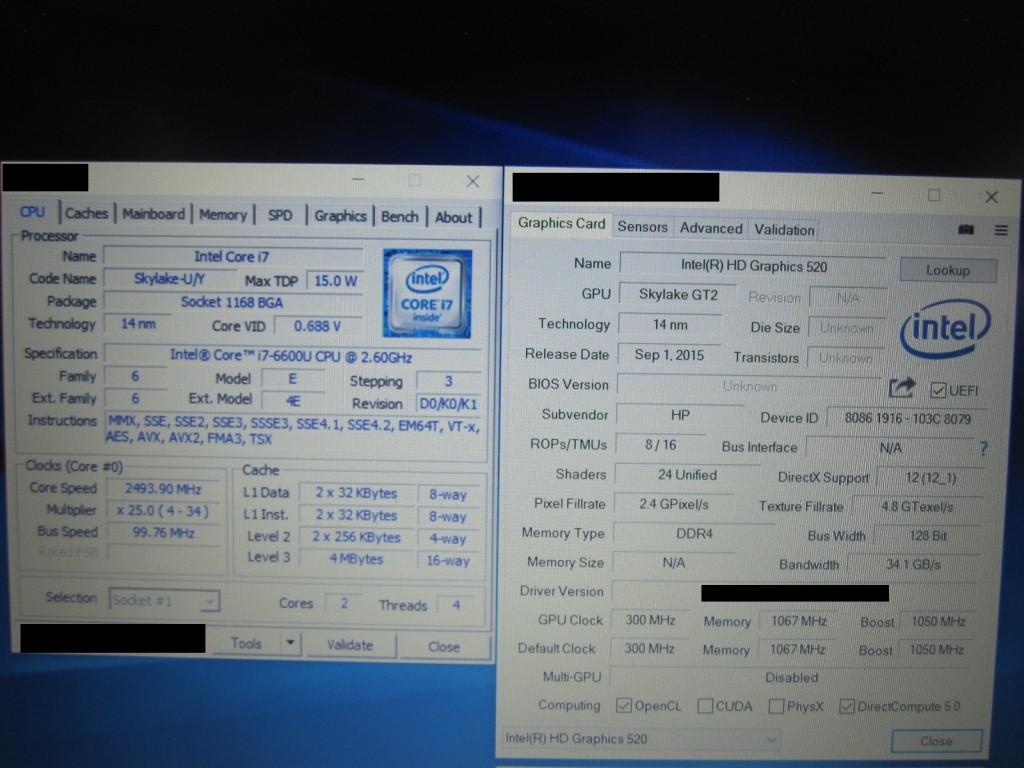Click the BIOS export share icon

(x=902, y=389)
